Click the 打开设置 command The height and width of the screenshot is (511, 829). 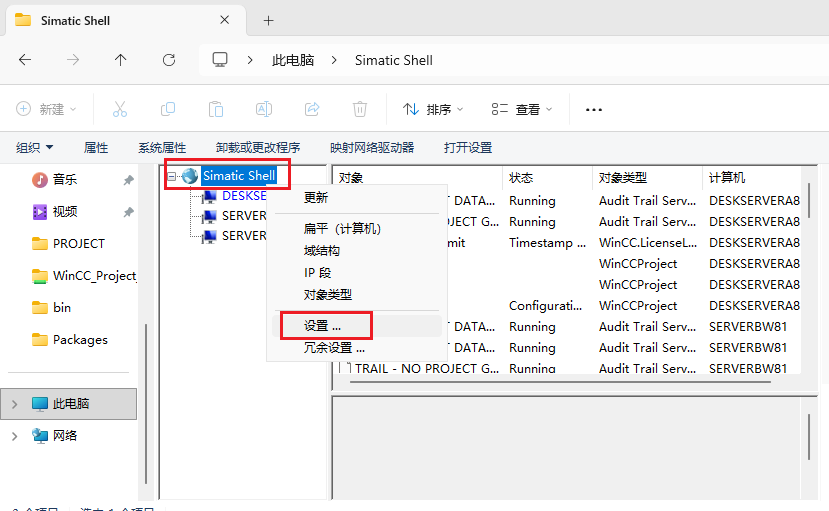467,147
